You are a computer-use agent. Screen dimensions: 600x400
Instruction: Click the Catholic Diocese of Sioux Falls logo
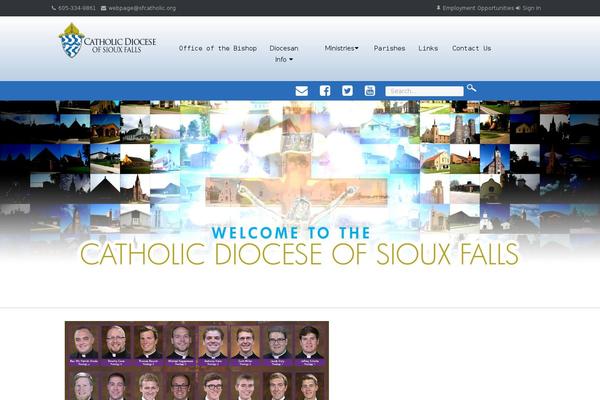click(x=108, y=41)
